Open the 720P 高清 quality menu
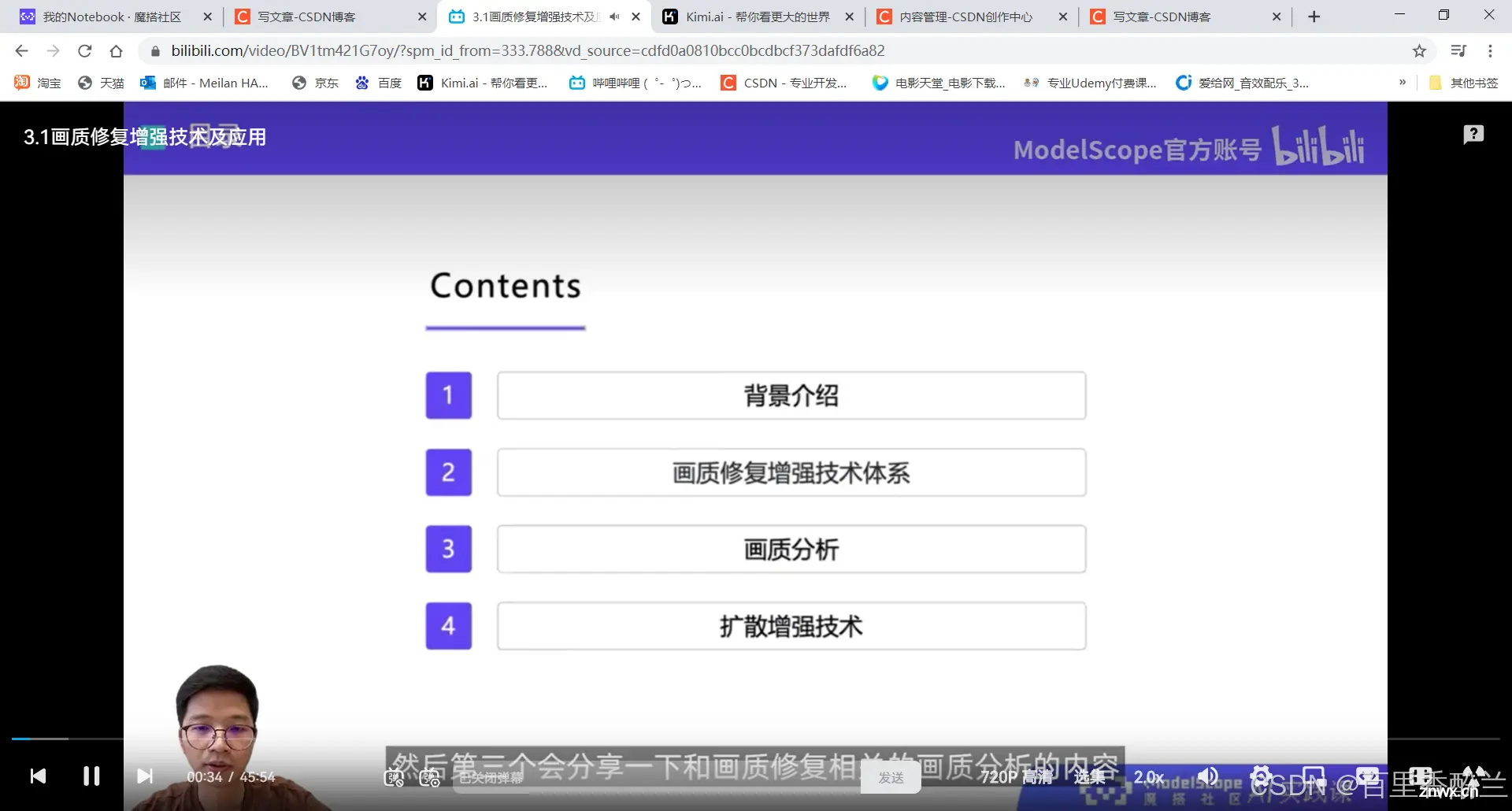1512x811 pixels. coord(1016,777)
